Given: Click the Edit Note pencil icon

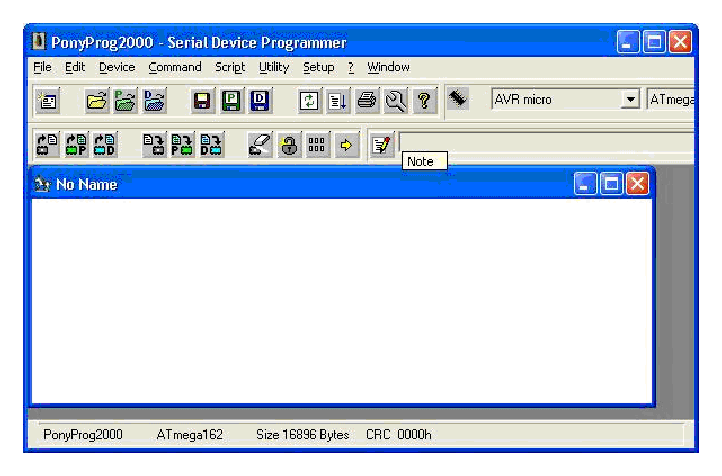Looking at the screenshot, I should (x=381, y=145).
